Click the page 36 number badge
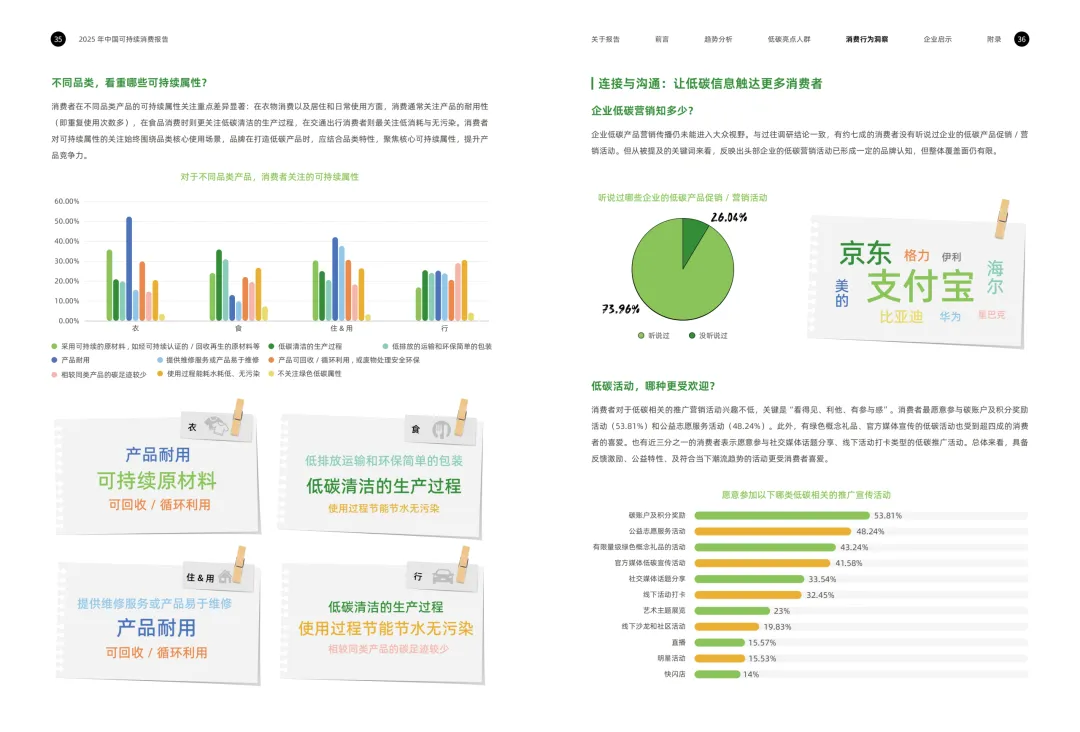This screenshot has height=732, width=1080. click(1021, 39)
